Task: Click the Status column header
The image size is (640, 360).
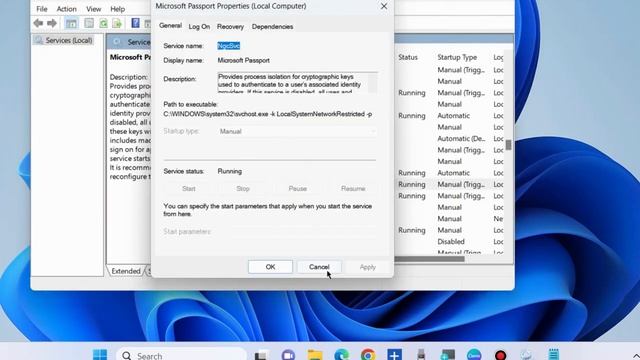Action: click(408, 58)
